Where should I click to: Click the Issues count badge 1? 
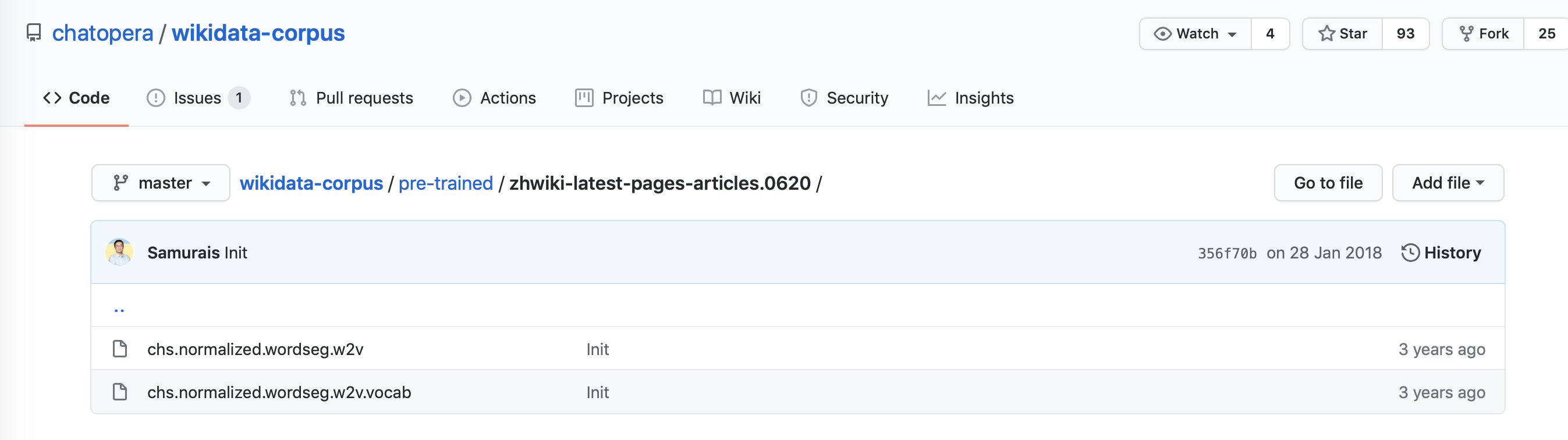(239, 98)
